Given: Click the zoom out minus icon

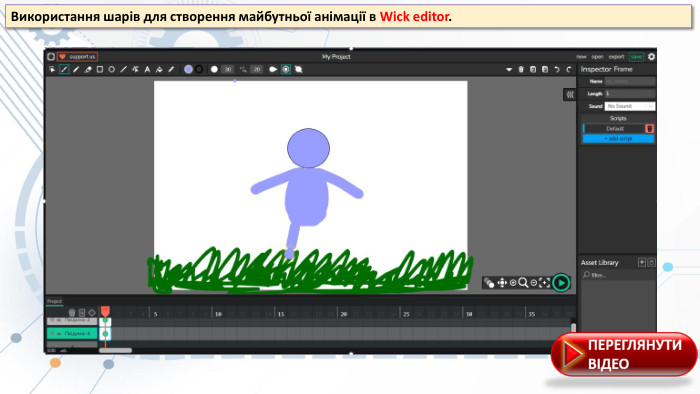Looking at the screenshot, I should (533, 283).
